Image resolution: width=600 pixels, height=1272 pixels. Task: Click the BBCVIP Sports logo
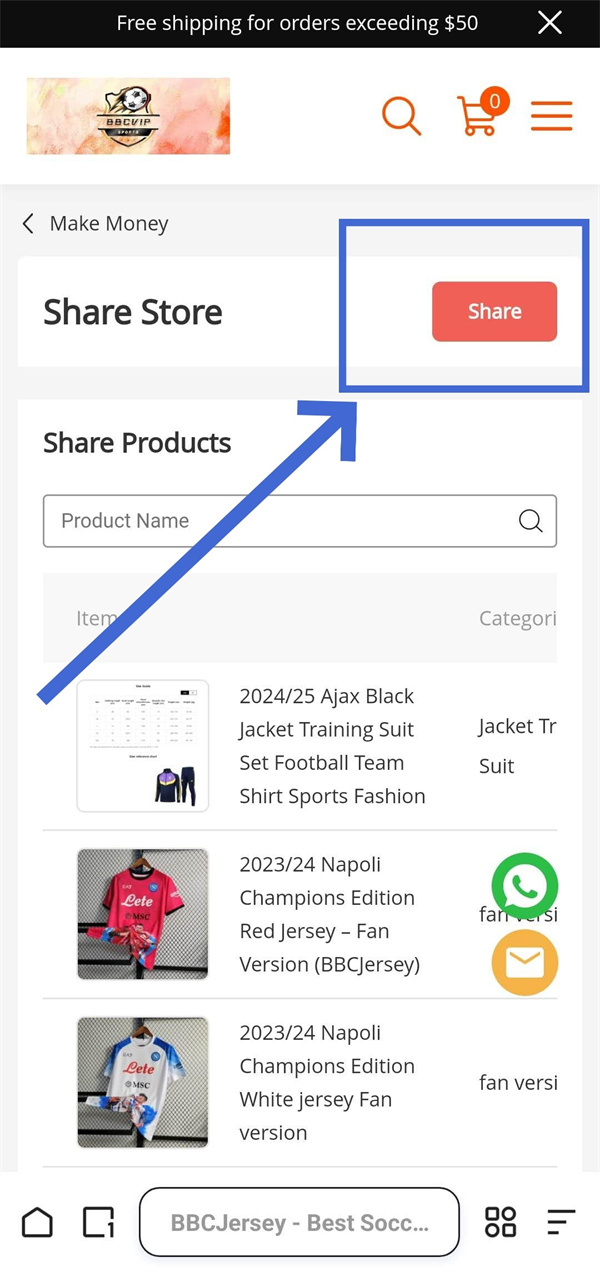(128, 116)
